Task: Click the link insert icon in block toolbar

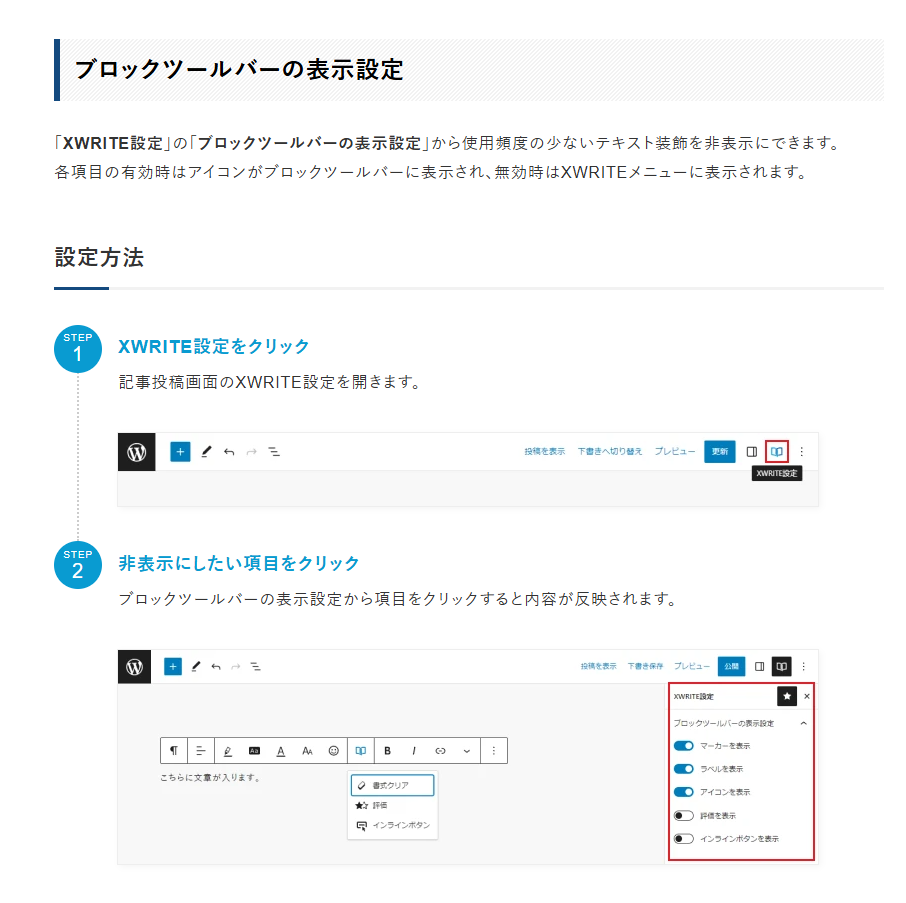Action: tap(440, 750)
